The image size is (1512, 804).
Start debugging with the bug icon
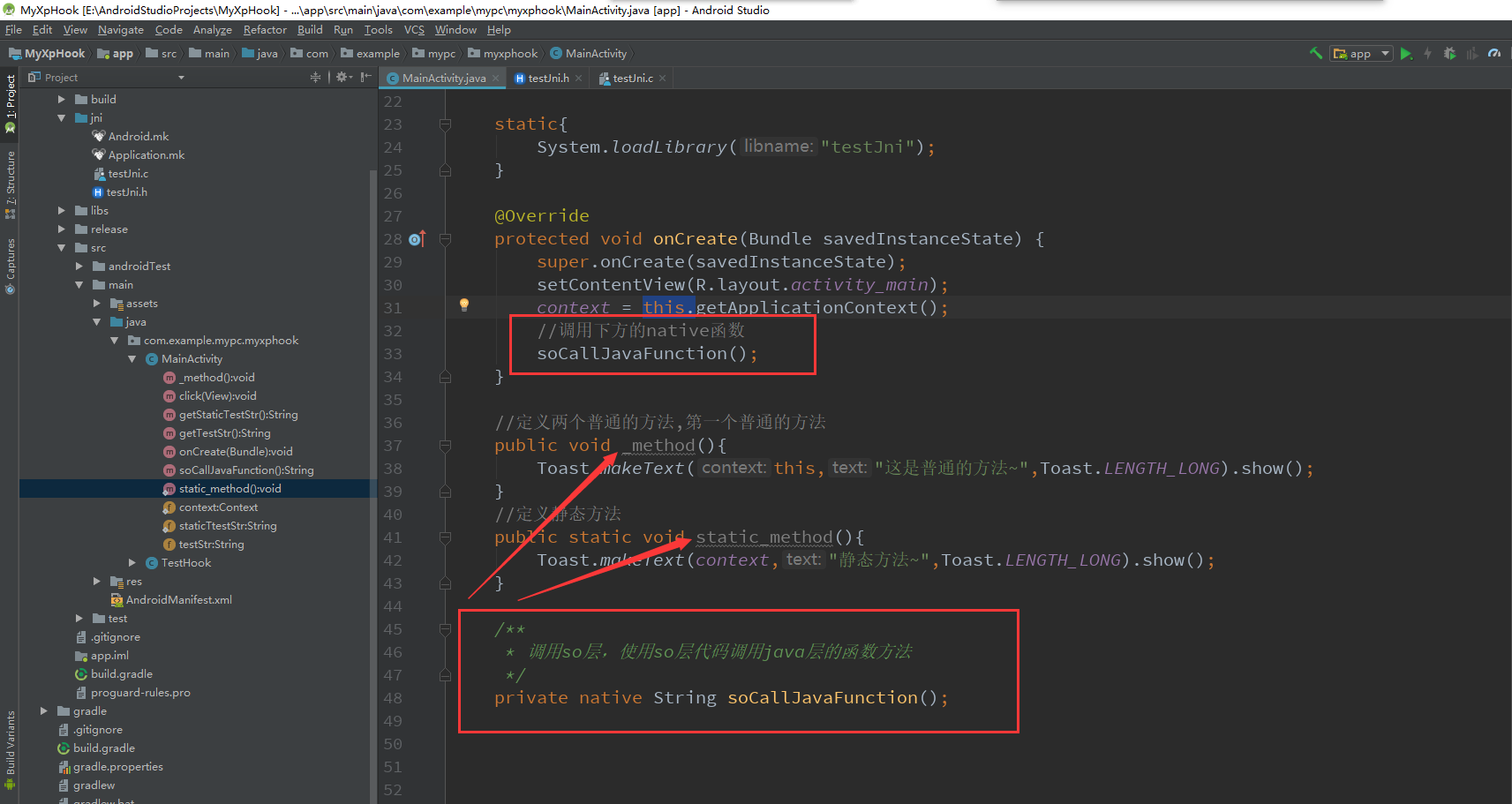point(1449,54)
